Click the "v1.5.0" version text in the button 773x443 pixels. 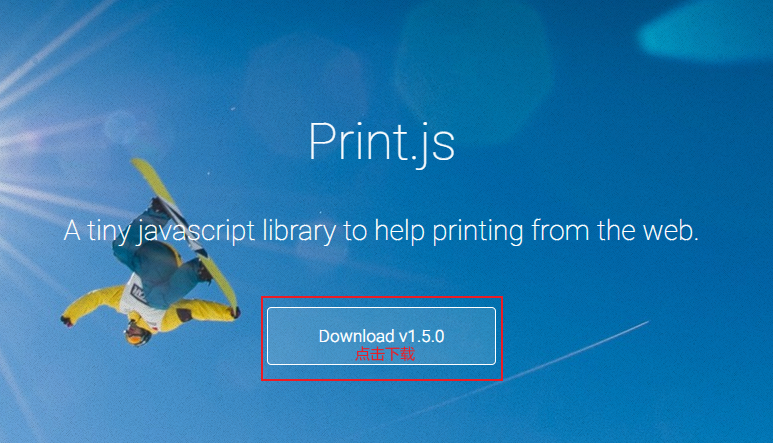tap(422, 336)
